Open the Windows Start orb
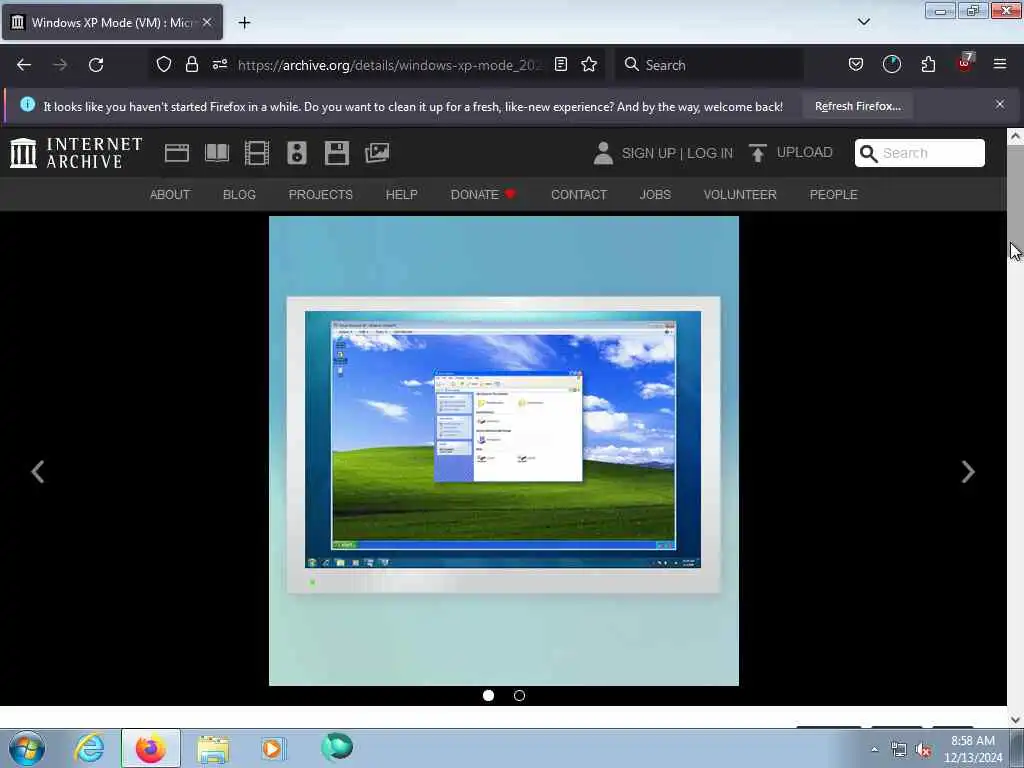This screenshot has width=1024, height=768. coord(27,748)
